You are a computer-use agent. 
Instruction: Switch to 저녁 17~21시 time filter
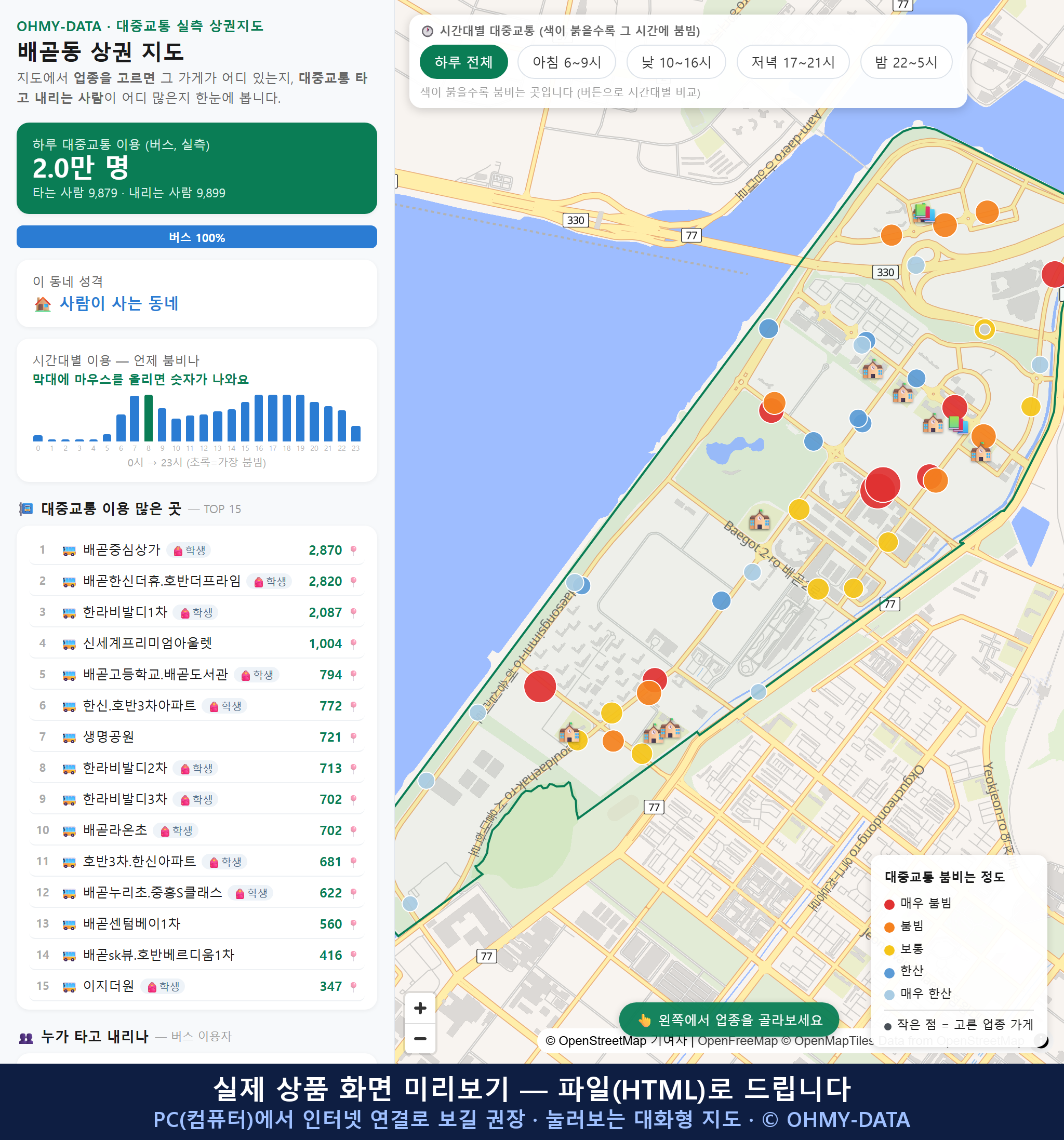[793, 62]
